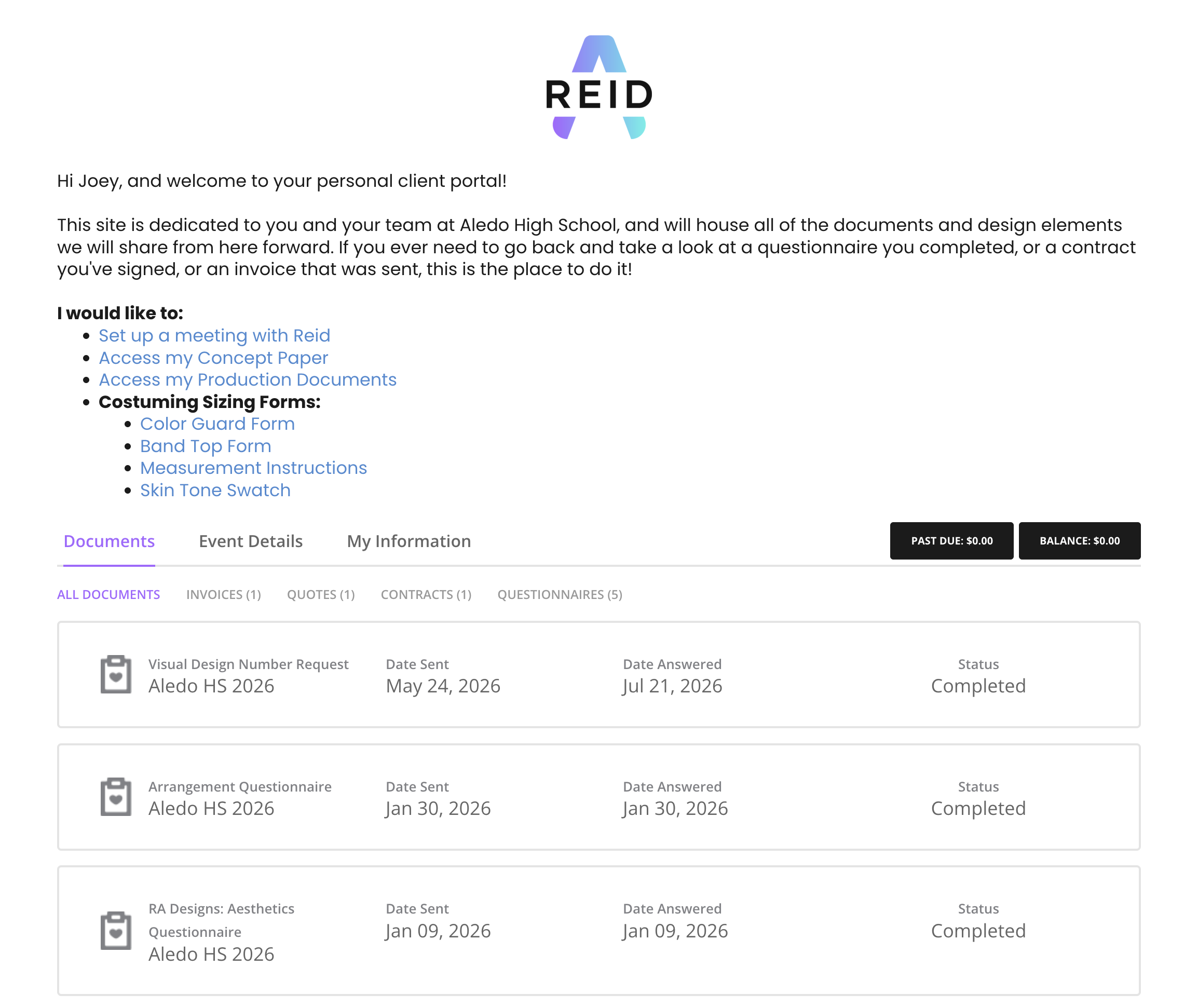Viewport: 1198px width, 1008px height.
Task: Filter by Quotes (1)
Action: [x=321, y=594]
